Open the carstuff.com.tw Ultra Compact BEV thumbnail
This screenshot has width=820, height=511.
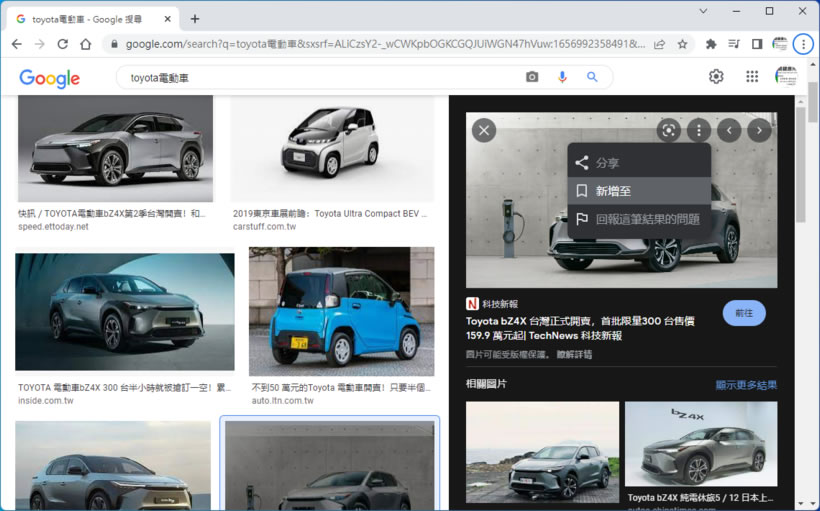pos(332,149)
